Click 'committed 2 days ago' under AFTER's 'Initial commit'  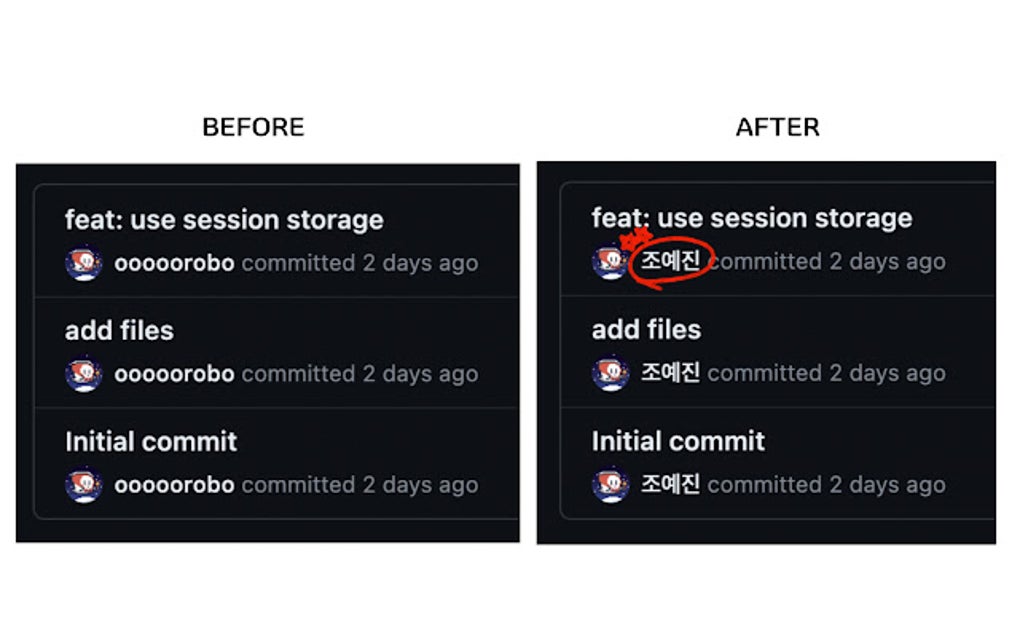coord(826,484)
